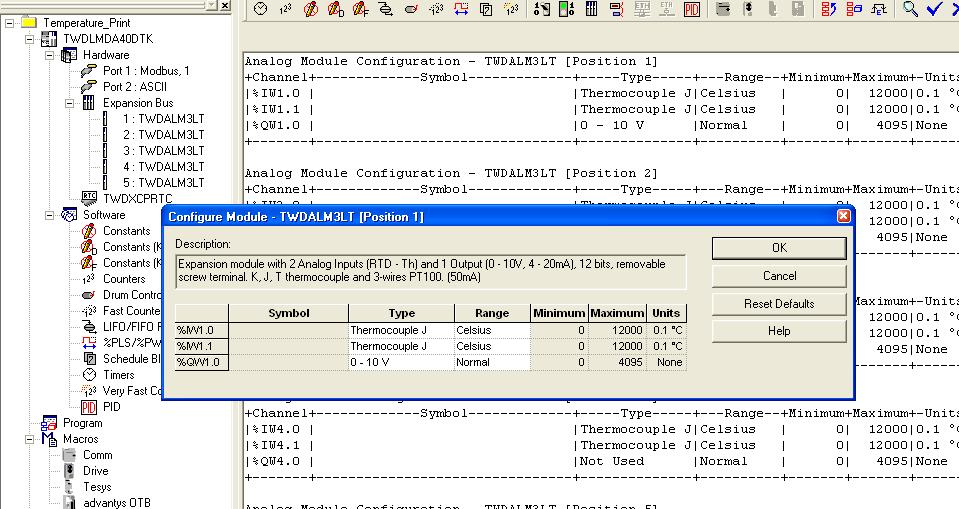This screenshot has height=509, width=959.
Task: Click Timers clock icon in the tree
Action: pos(89,374)
